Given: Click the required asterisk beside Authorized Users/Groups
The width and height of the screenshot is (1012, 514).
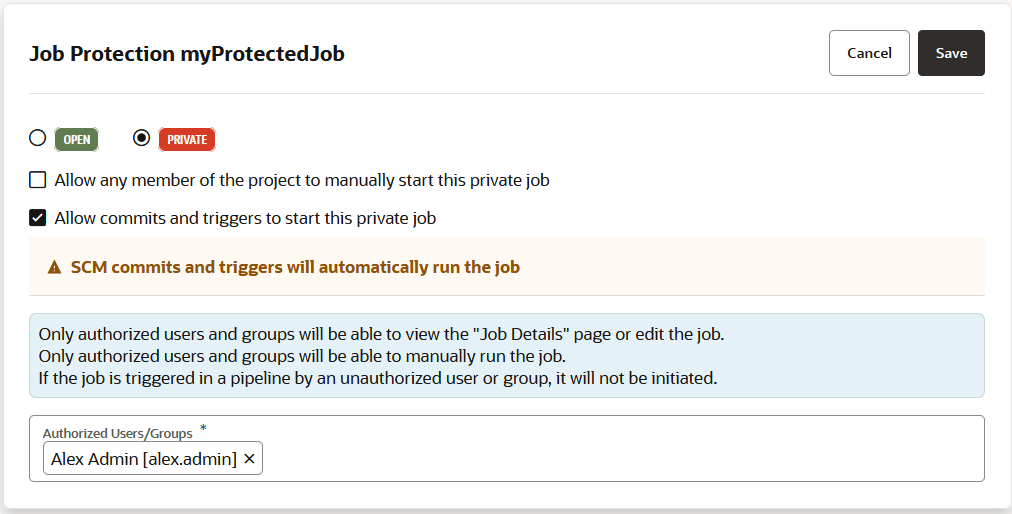Looking at the screenshot, I should click(x=204, y=430).
